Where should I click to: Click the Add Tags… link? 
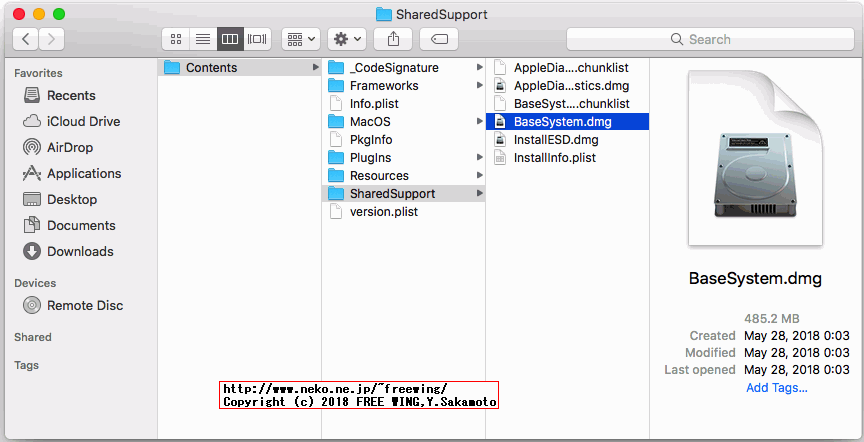coord(776,388)
